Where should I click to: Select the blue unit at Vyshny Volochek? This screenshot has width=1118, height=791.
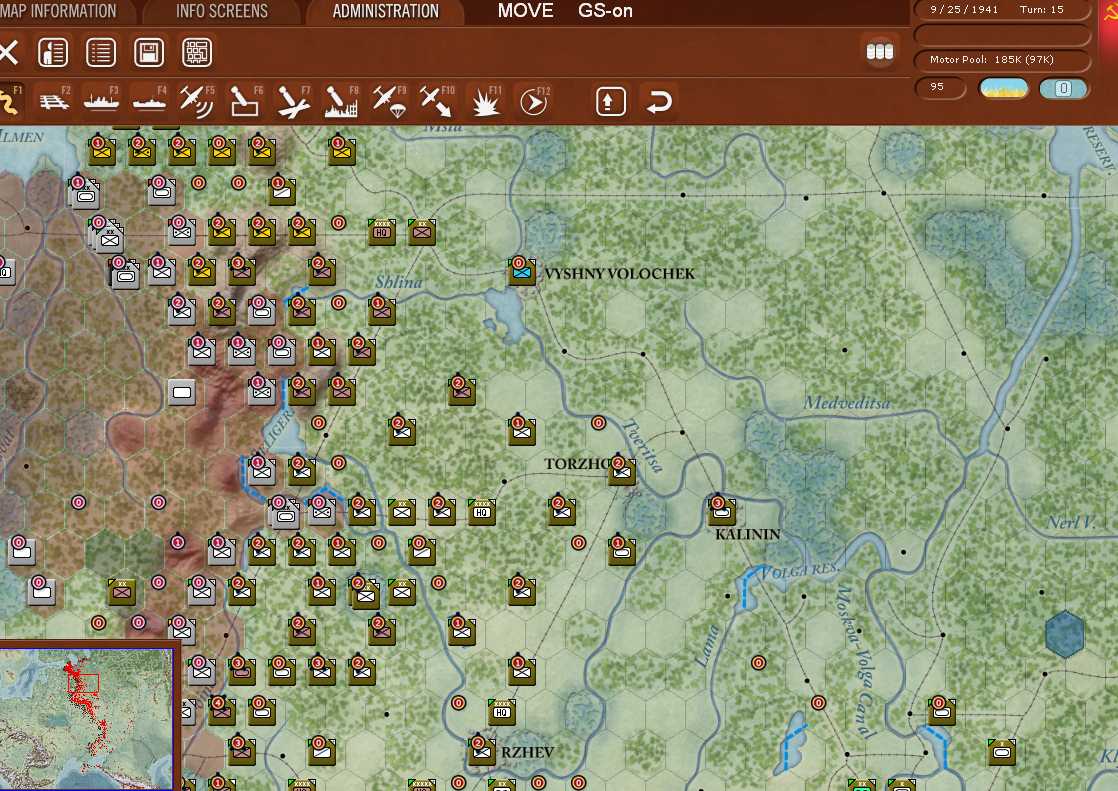tap(522, 272)
